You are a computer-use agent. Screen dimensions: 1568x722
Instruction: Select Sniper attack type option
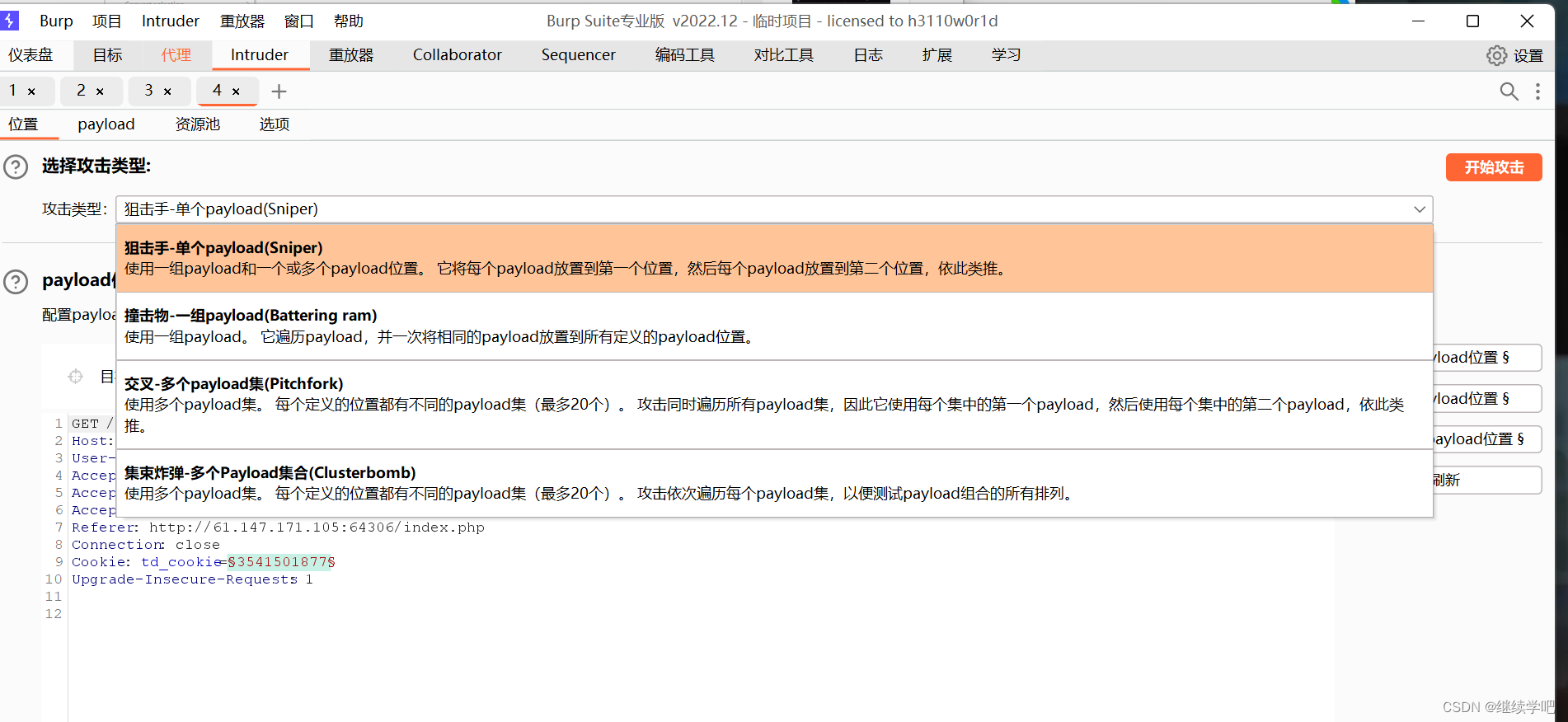coord(774,258)
